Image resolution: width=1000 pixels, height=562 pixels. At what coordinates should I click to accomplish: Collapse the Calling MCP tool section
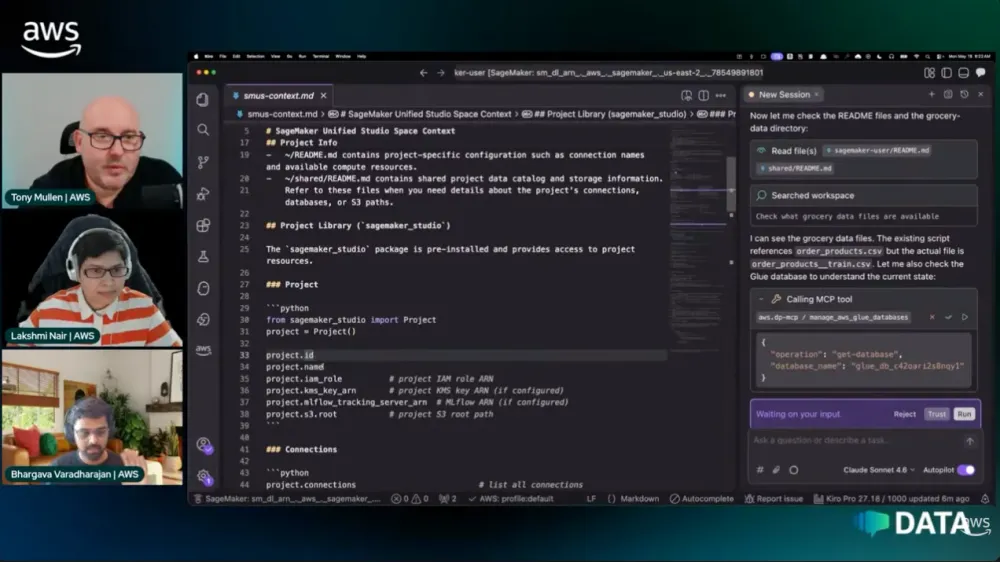[761, 299]
